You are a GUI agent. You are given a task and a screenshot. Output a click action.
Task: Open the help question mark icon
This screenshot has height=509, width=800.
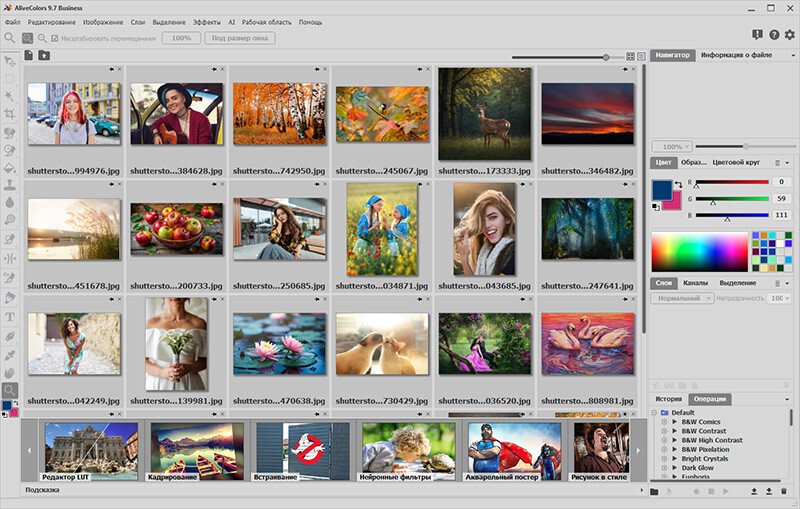click(773, 36)
